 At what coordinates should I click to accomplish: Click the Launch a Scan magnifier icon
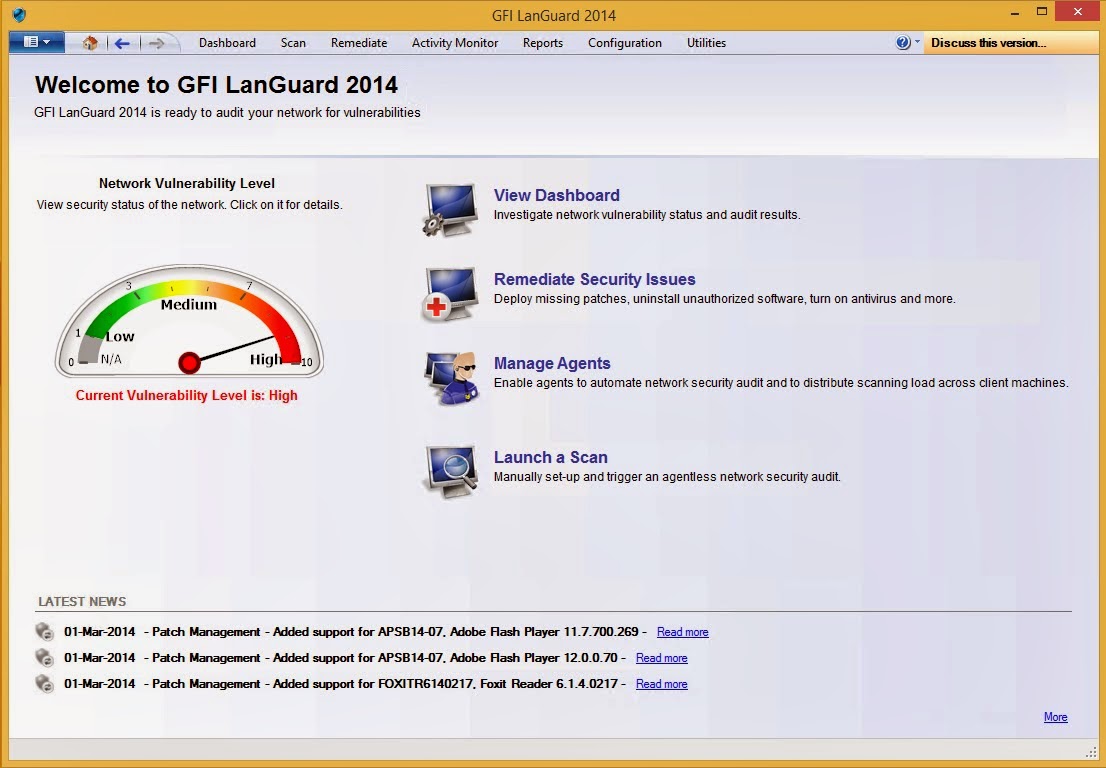pos(451,471)
